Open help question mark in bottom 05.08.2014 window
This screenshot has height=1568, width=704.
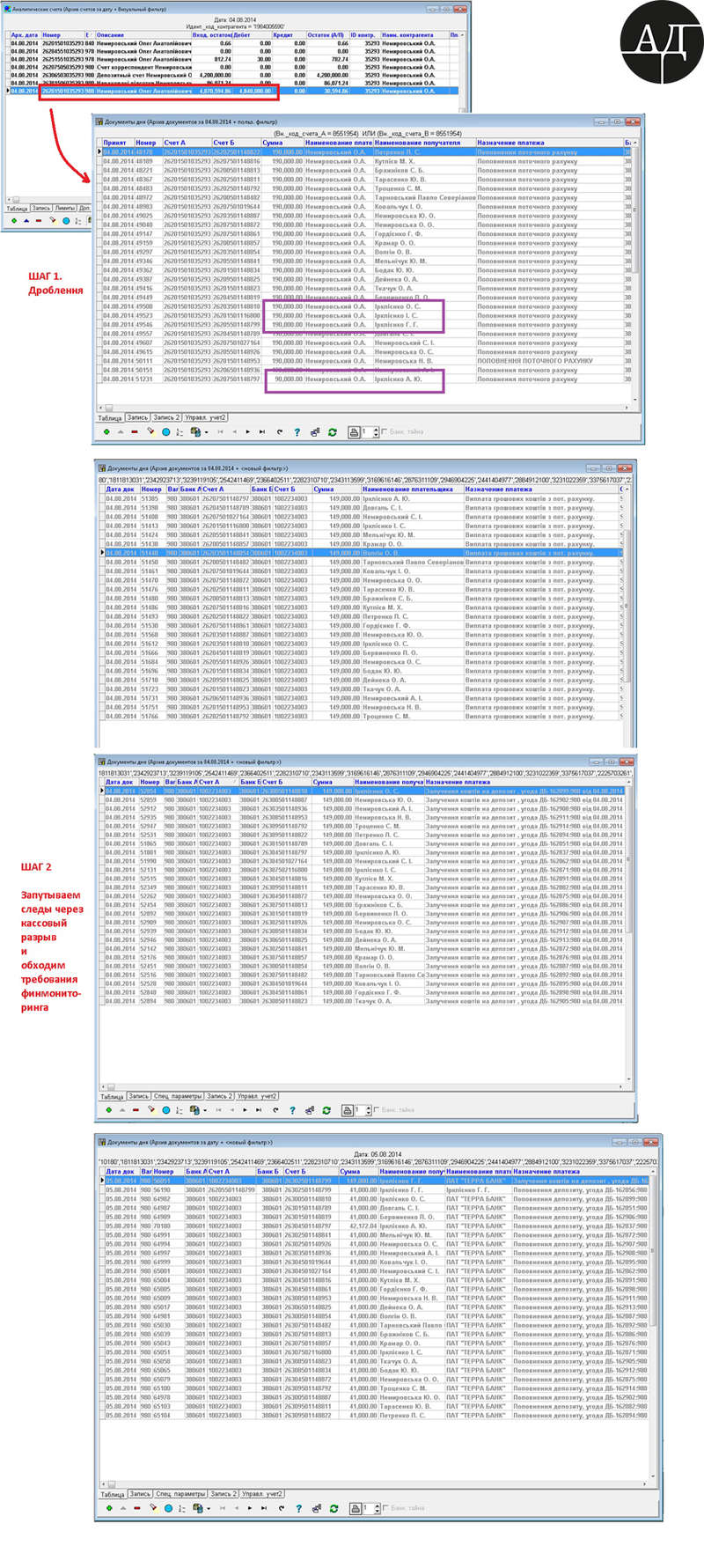[299, 1508]
